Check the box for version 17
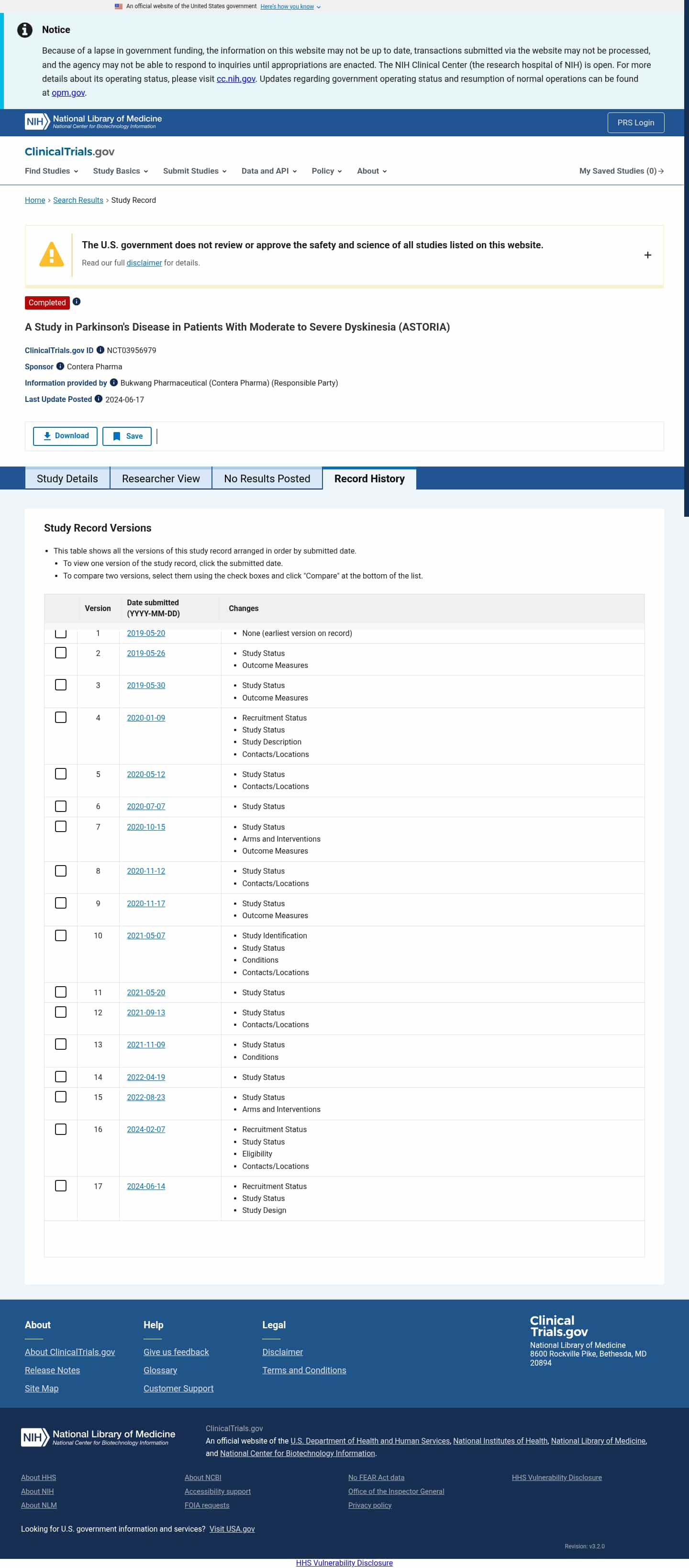Viewport: 689px width, 1568px height. (61, 1185)
